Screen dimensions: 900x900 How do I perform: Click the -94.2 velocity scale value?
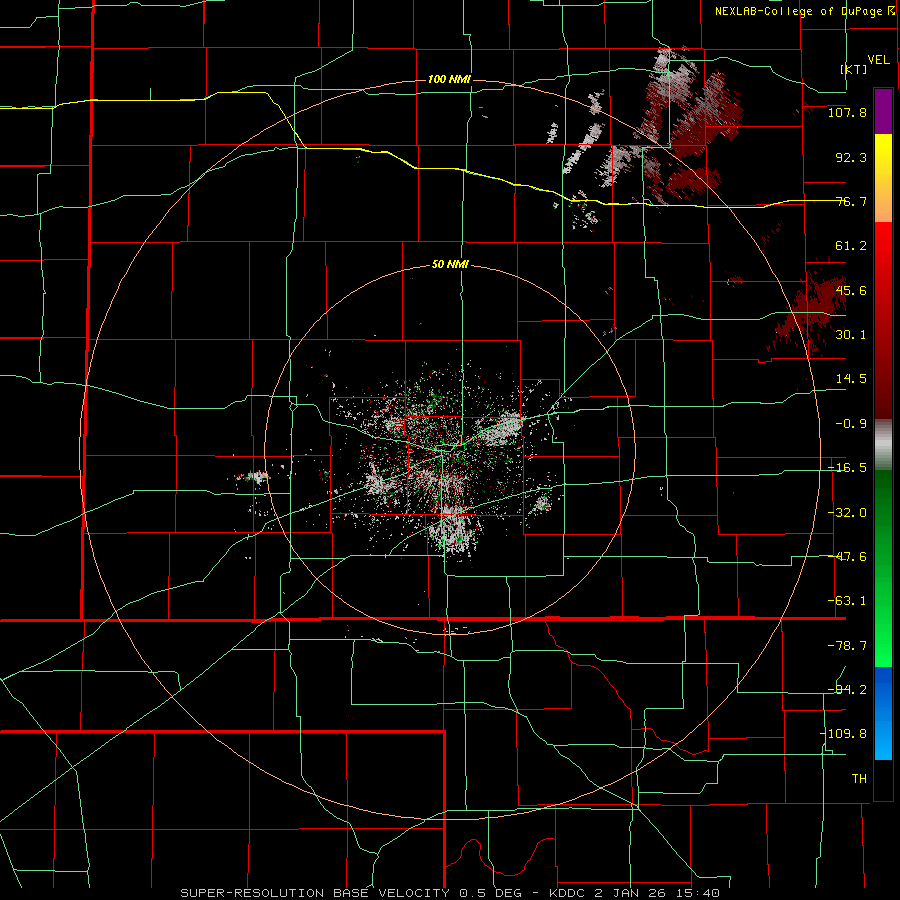(847, 690)
